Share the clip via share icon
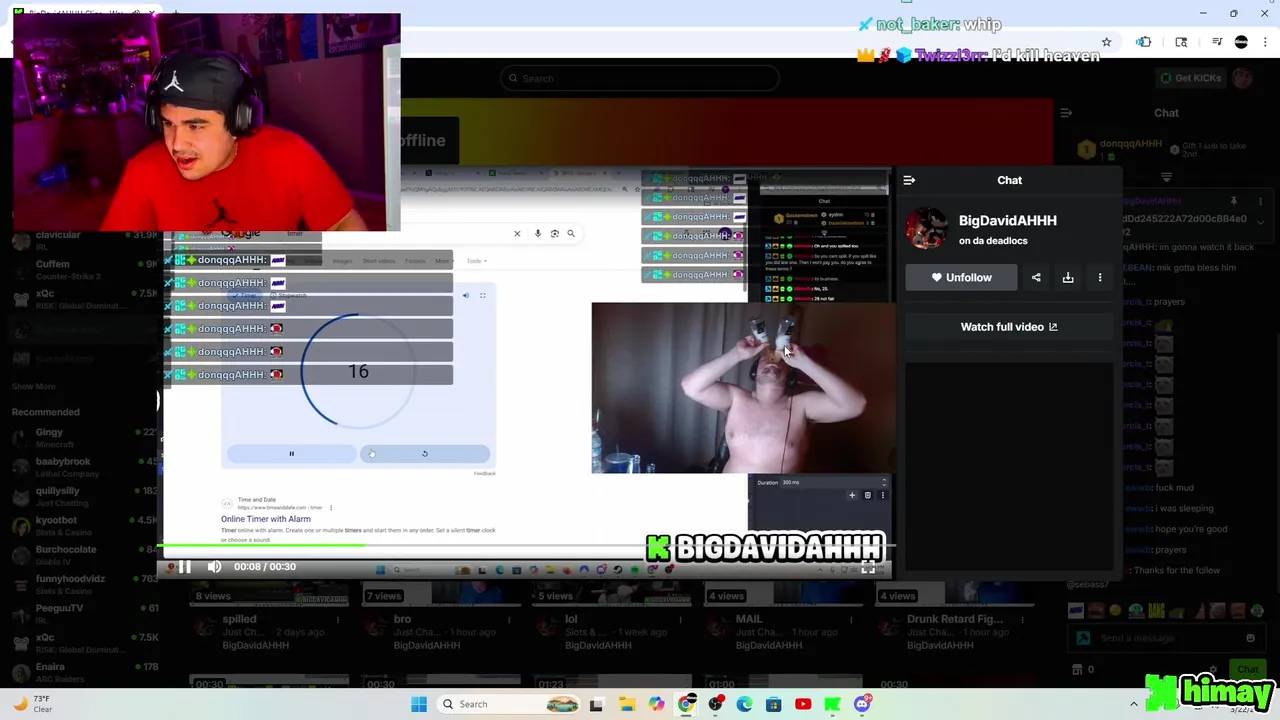Image resolution: width=1280 pixels, height=720 pixels. click(x=1036, y=277)
